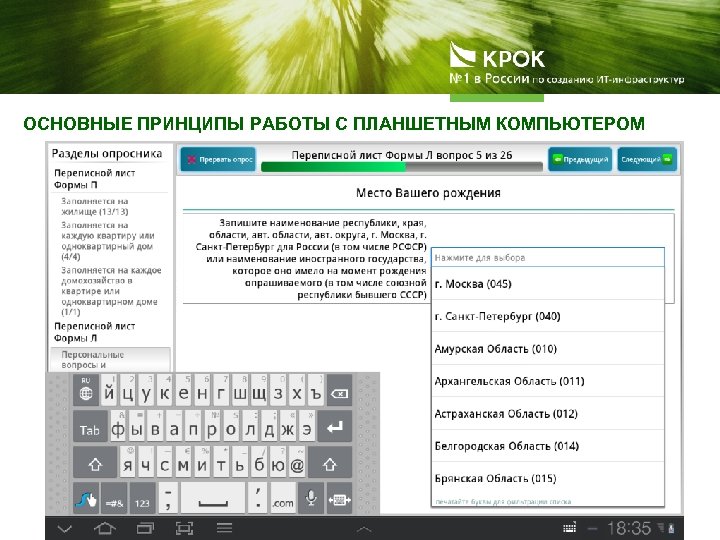Select Архангельская Область (011)
The height and width of the screenshot is (540, 720).
tap(547, 381)
